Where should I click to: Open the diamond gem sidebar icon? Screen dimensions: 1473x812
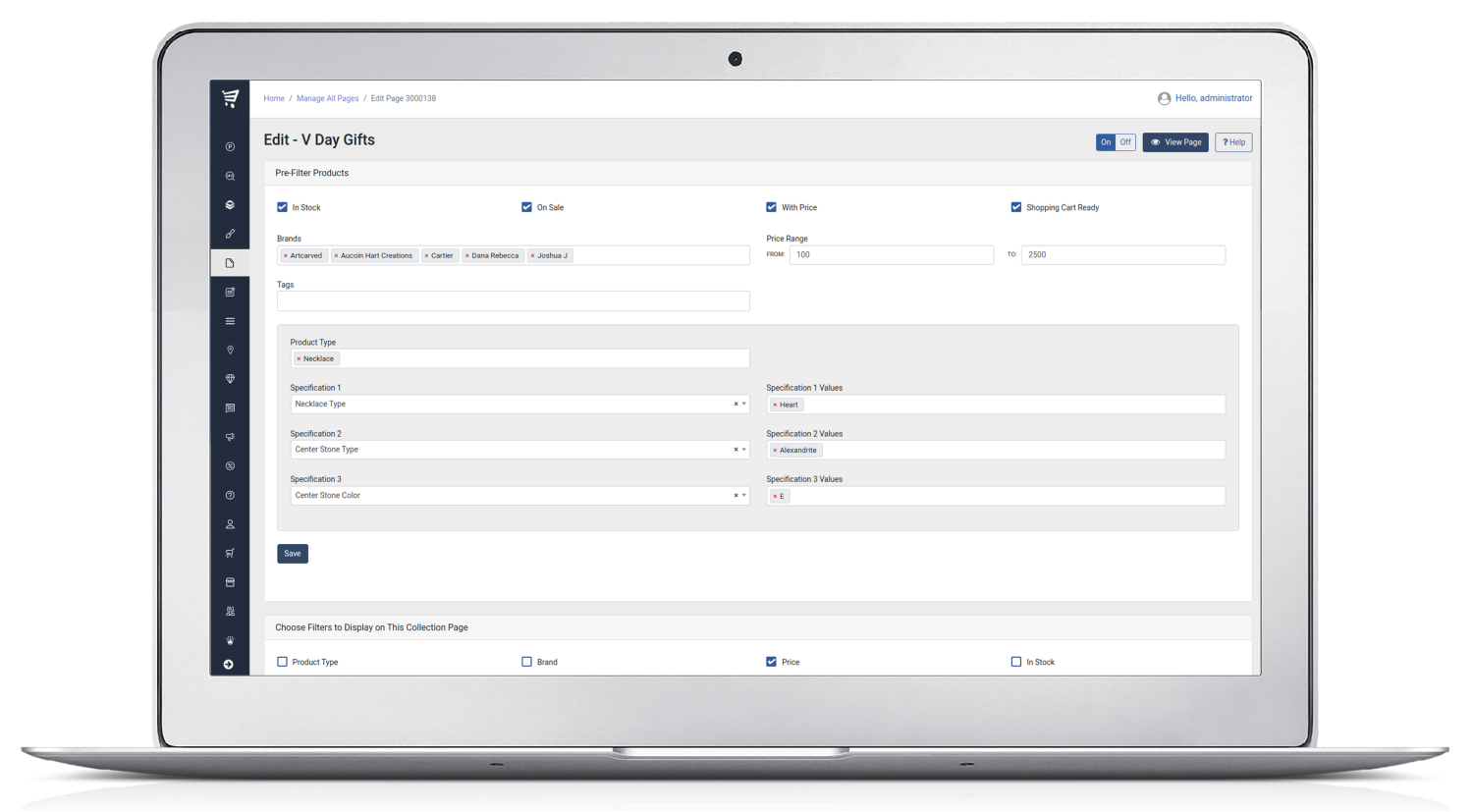pyautogui.click(x=230, y=379)
